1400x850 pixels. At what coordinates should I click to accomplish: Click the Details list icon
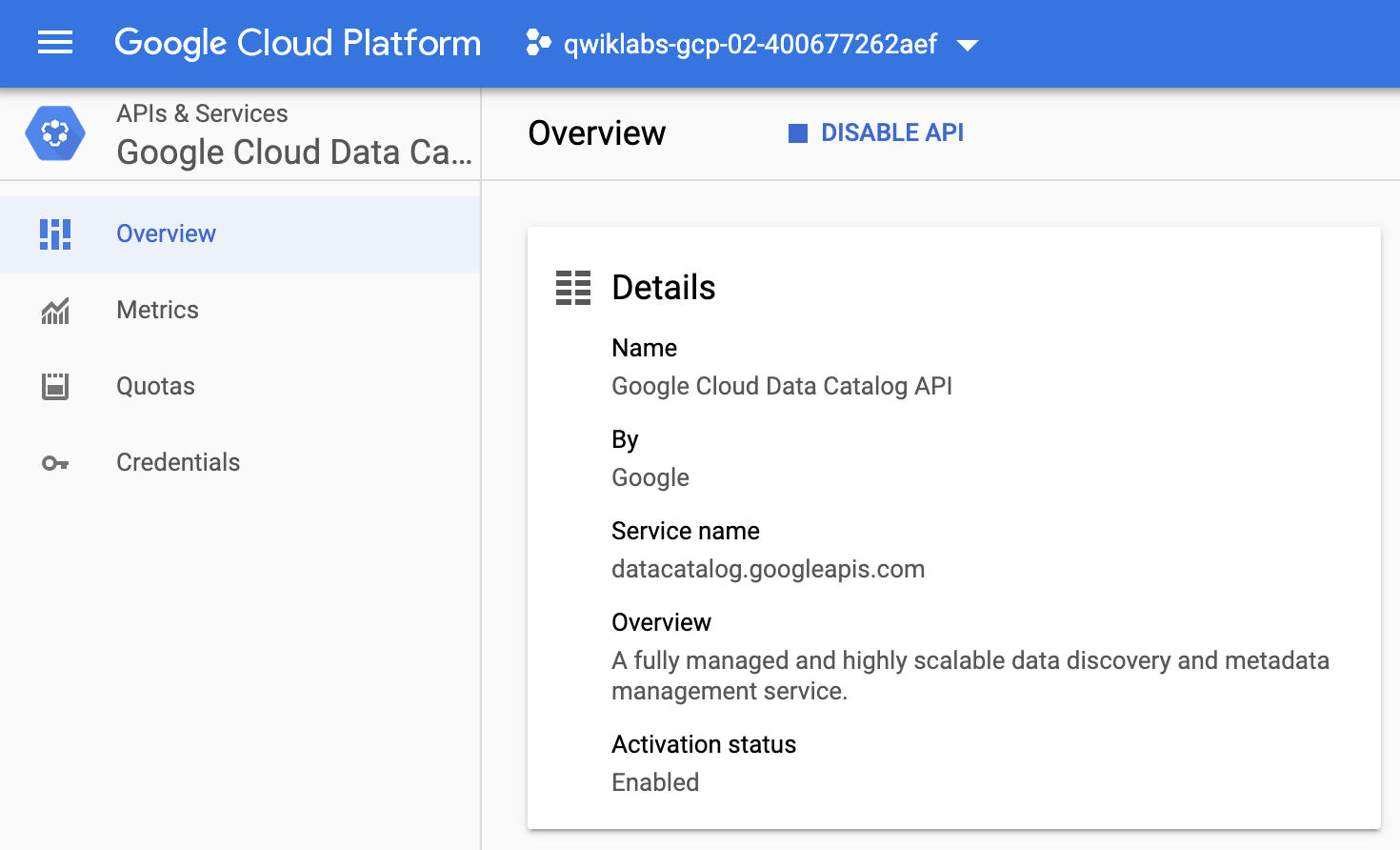coord(573,288)
